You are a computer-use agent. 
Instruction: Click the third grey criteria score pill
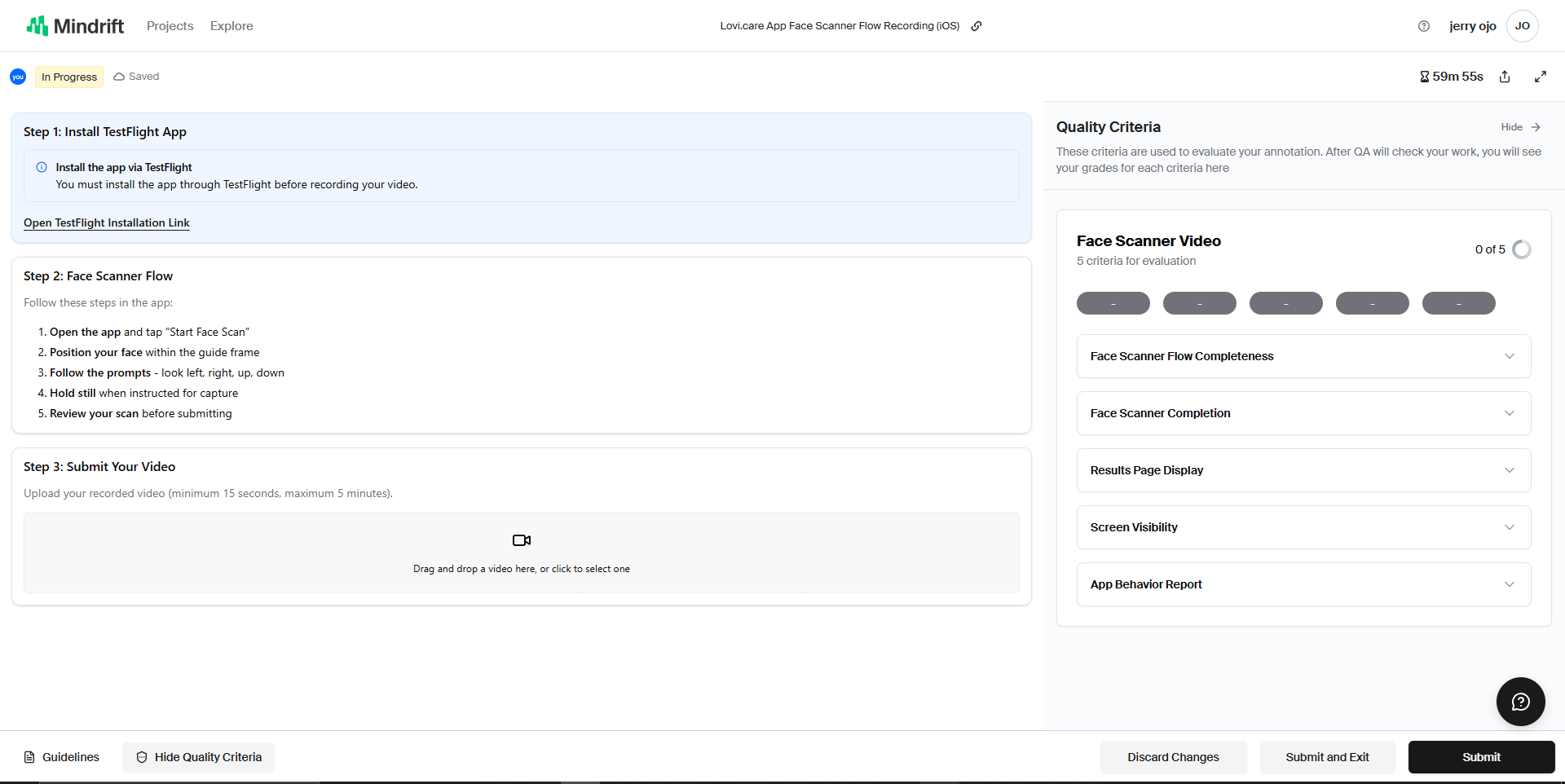pyautogui.click(x=1286, y=303)
